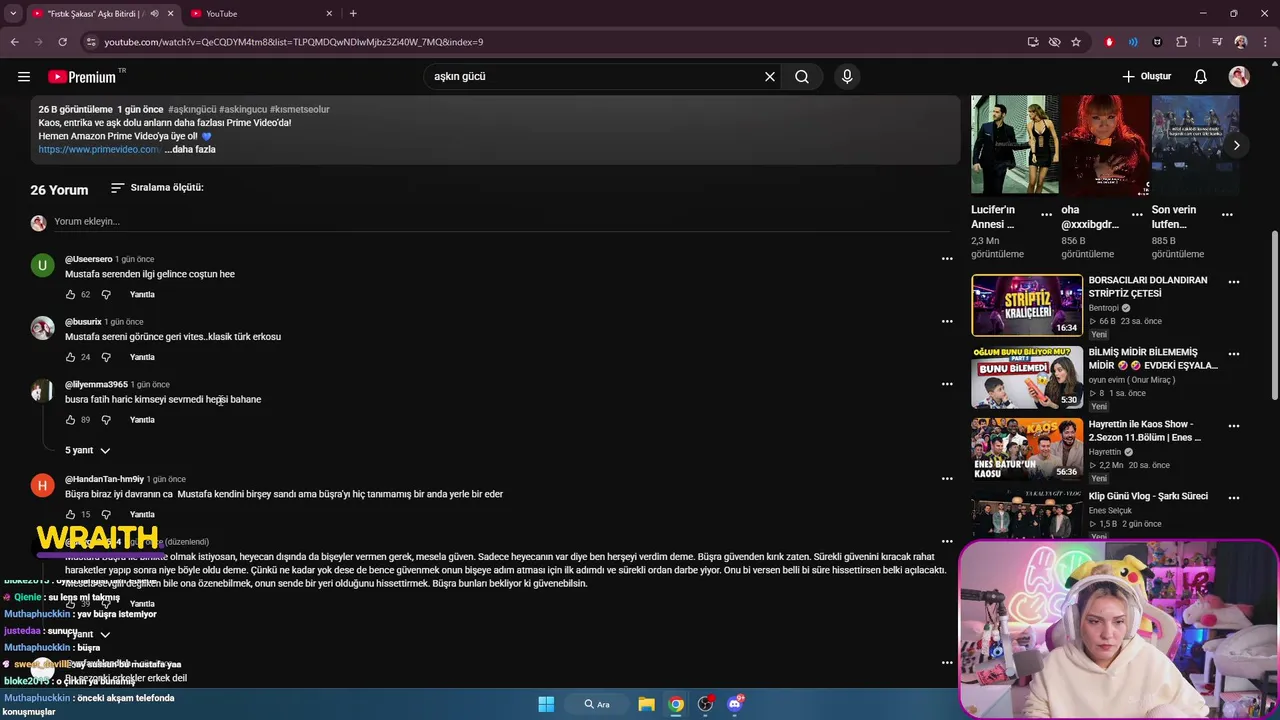Open the Windows Start button
The width and height of the screenshot is (1280, 720).
[546, 704]
